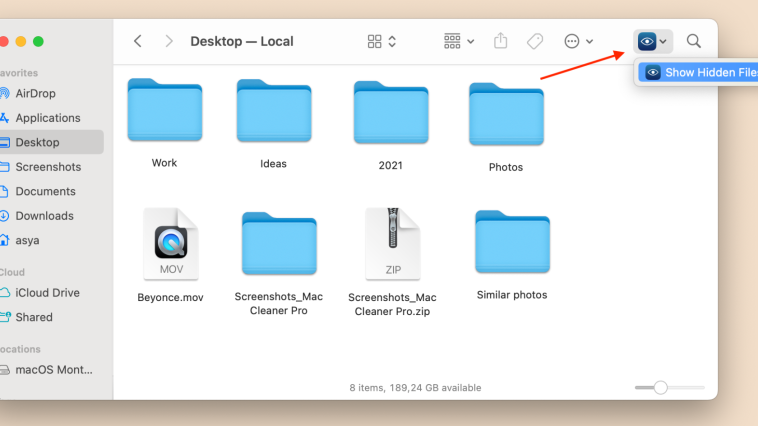Click the green fullscreen window button
The height and width of the screenshot is (426, 758).
pyautogui.click(x=38, y=42)
